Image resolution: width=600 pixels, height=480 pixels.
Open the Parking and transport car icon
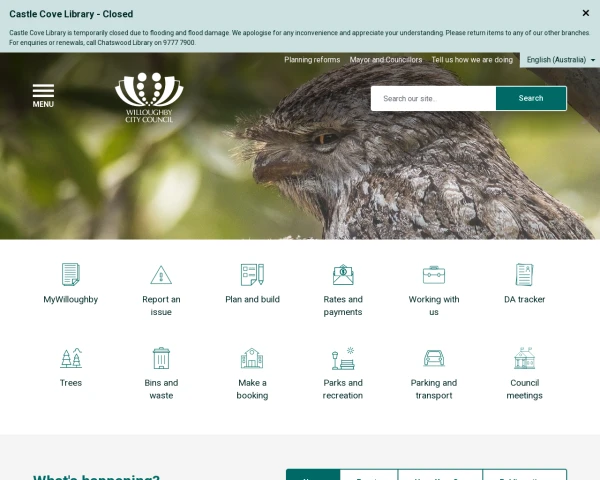(x=434, y=358)
